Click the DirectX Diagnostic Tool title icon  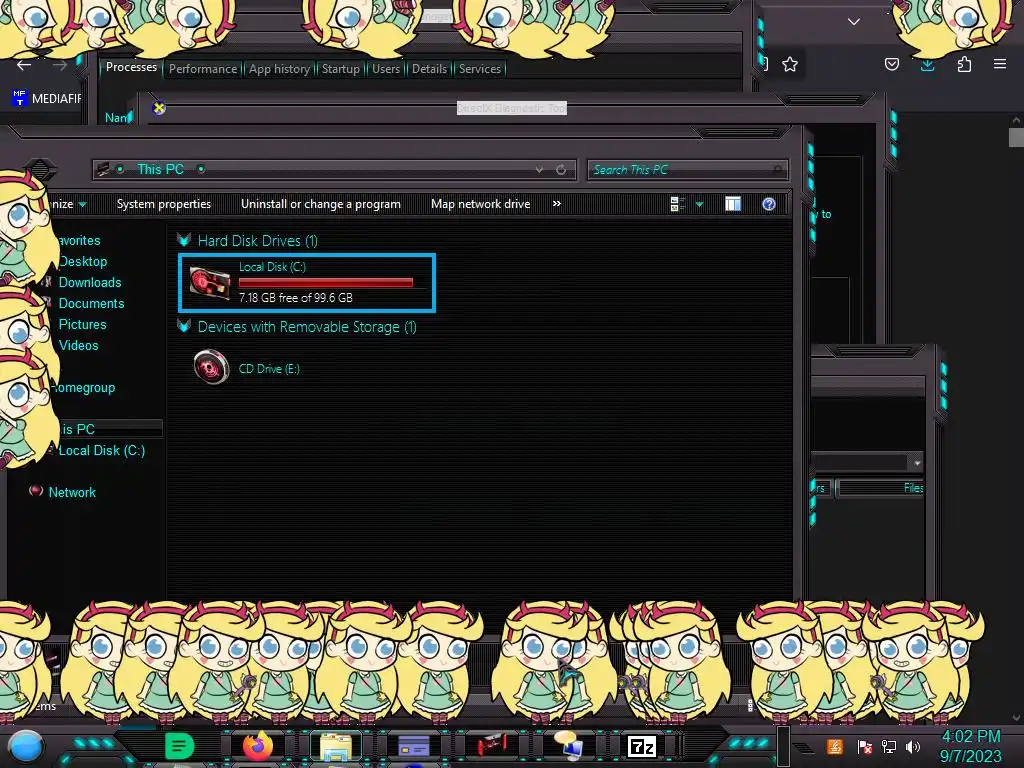[x=159, y=108]
